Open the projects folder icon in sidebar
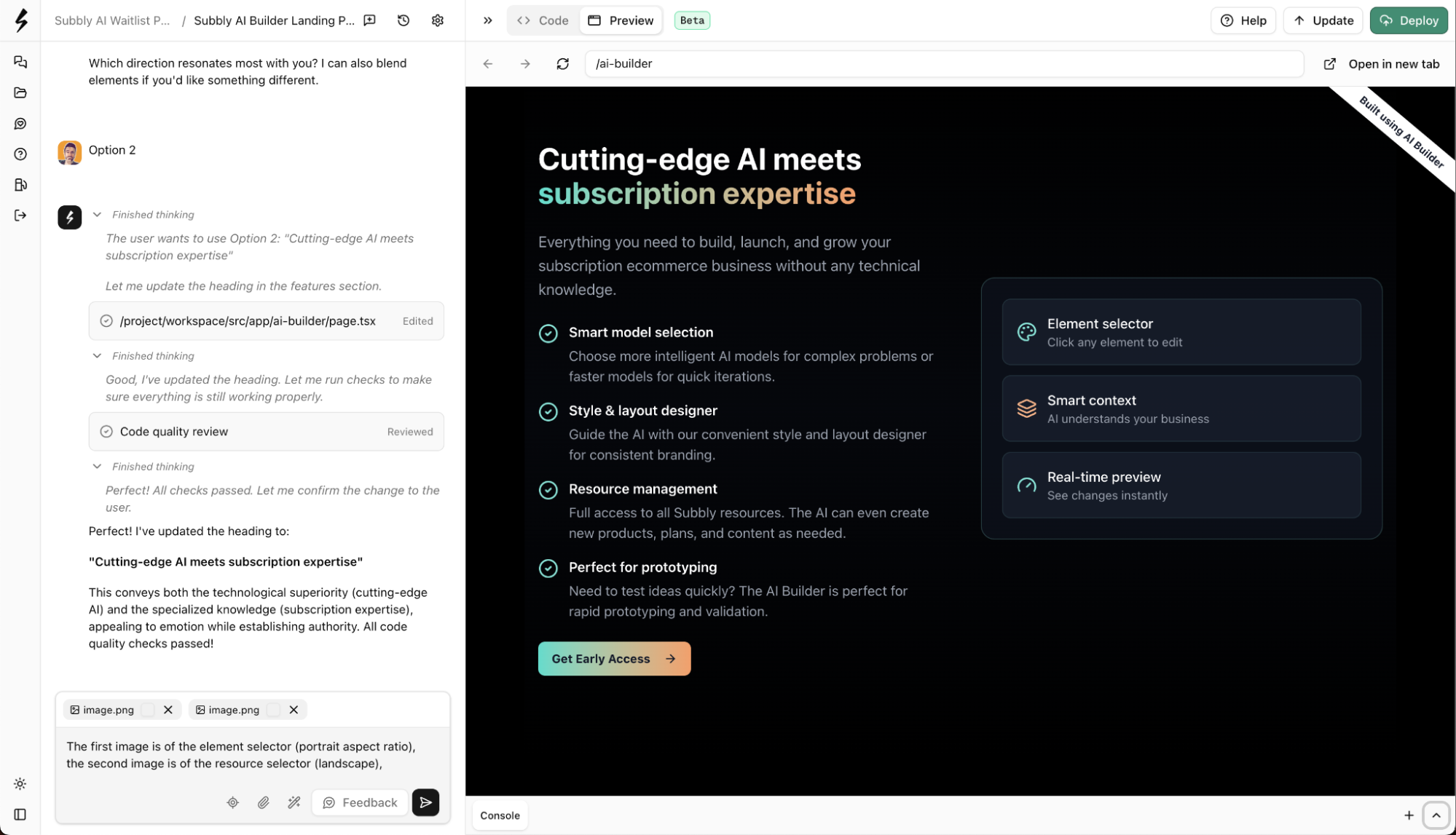Screen dimensions: 1456x835 click(x=20, y=93)
